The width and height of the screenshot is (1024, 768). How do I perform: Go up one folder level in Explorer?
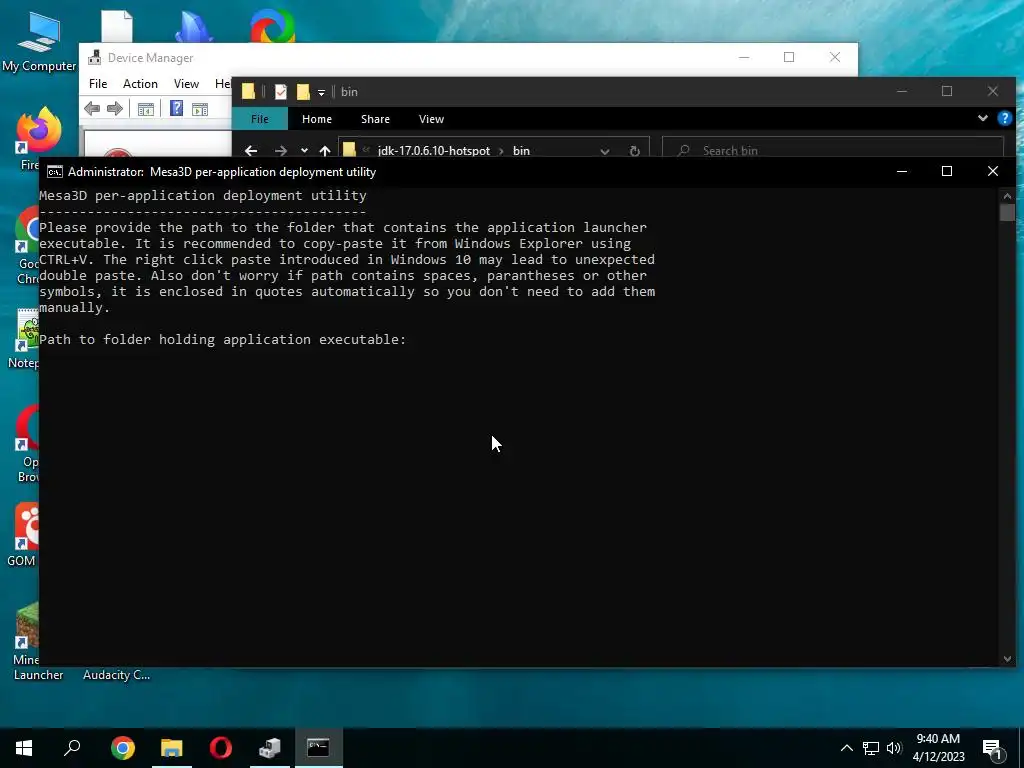(325, 151)
